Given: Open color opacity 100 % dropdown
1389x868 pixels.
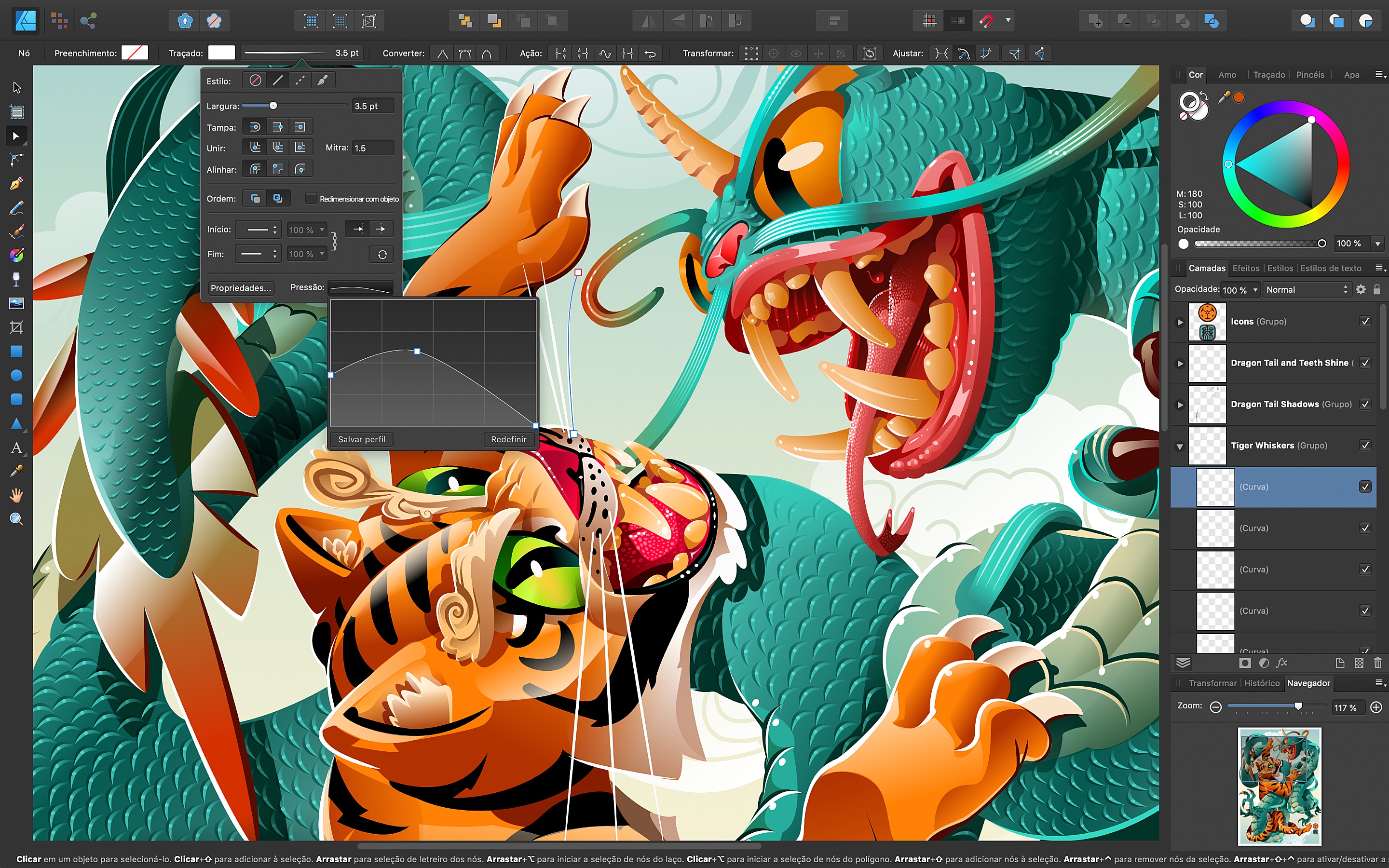Looking at the screenshot, I should [x=1377, y=244].
